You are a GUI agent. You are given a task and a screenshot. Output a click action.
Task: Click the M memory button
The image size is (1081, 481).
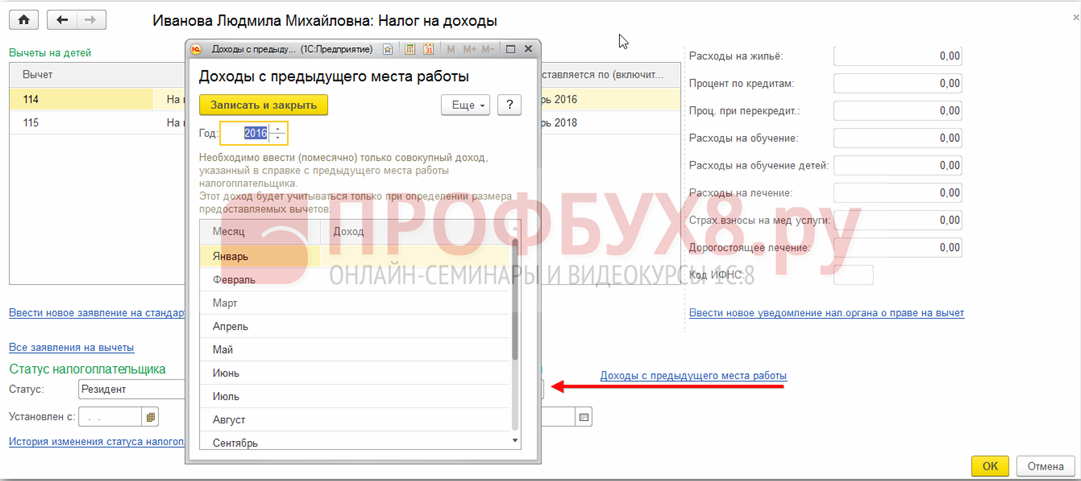pyautogui.click(x=451, y=50)
